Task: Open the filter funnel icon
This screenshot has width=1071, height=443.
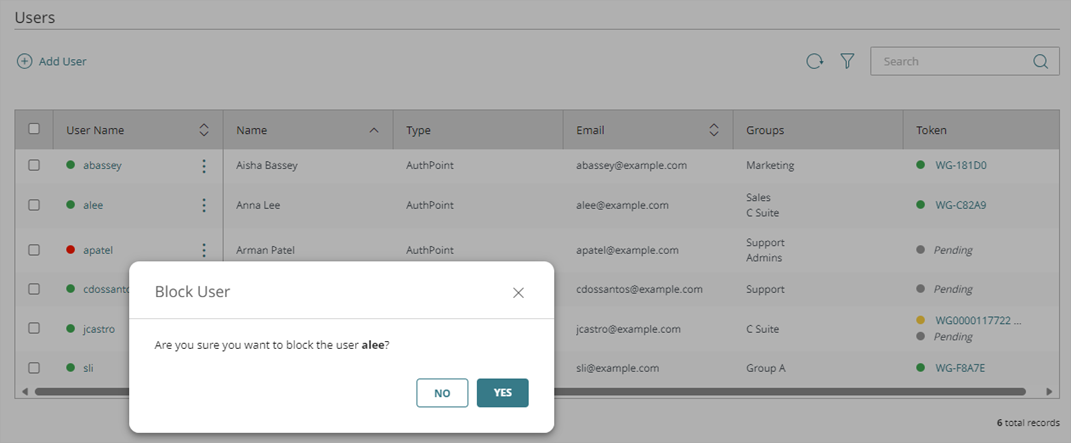Action: pos(847,61)
